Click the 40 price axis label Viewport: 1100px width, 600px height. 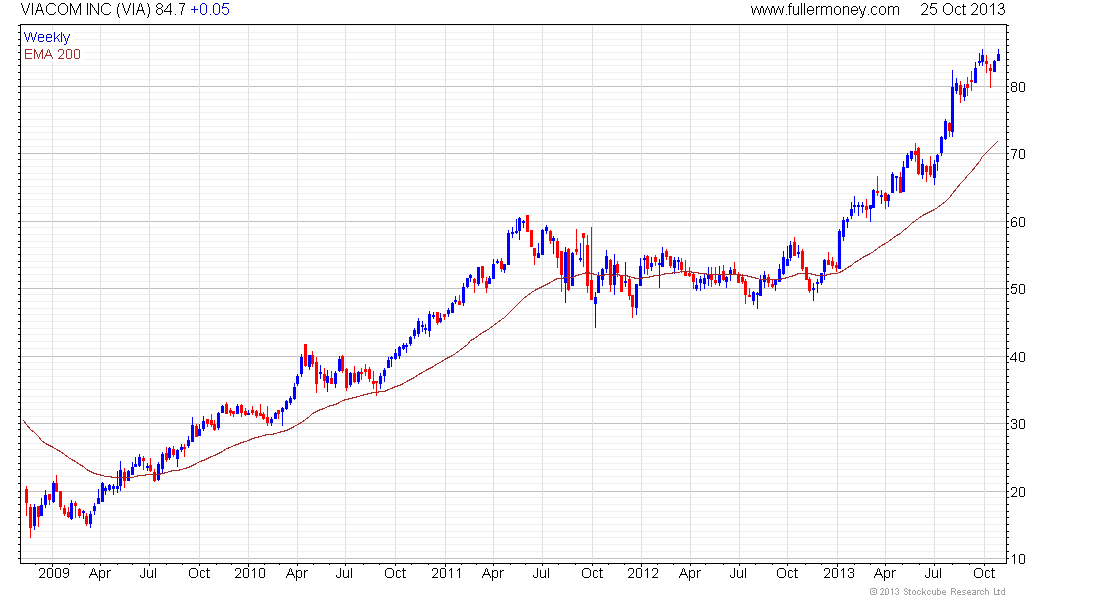pos(1017,356)
